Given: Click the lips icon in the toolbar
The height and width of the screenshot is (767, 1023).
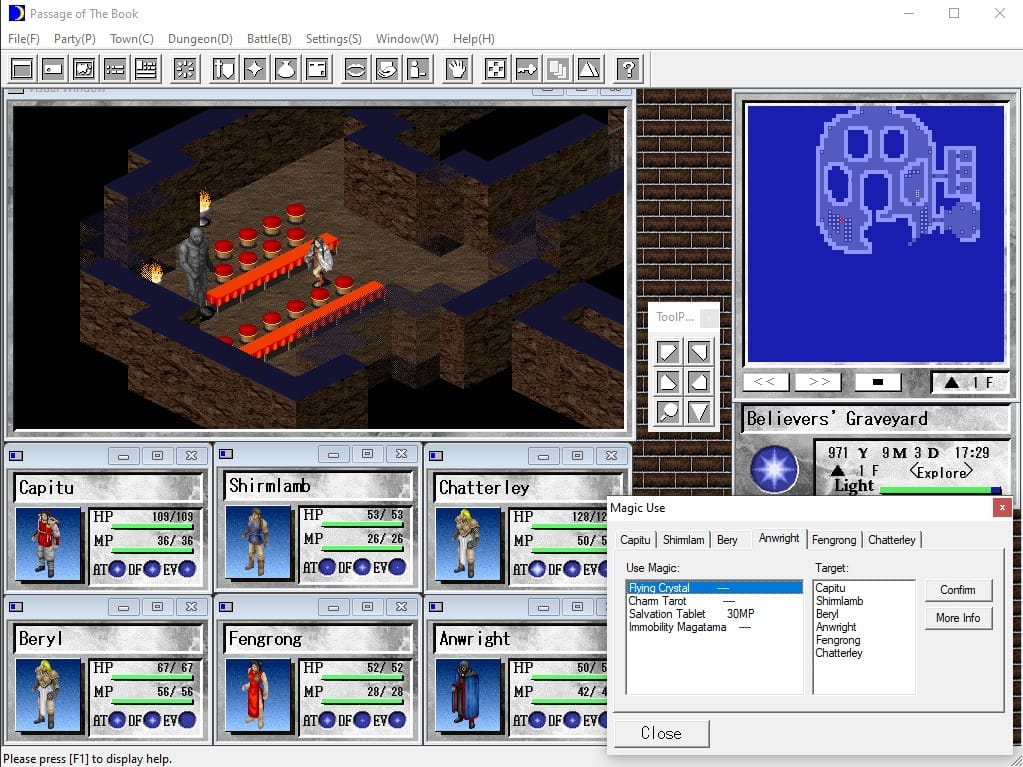Looking at the screenshot, I should pos(355,69).
